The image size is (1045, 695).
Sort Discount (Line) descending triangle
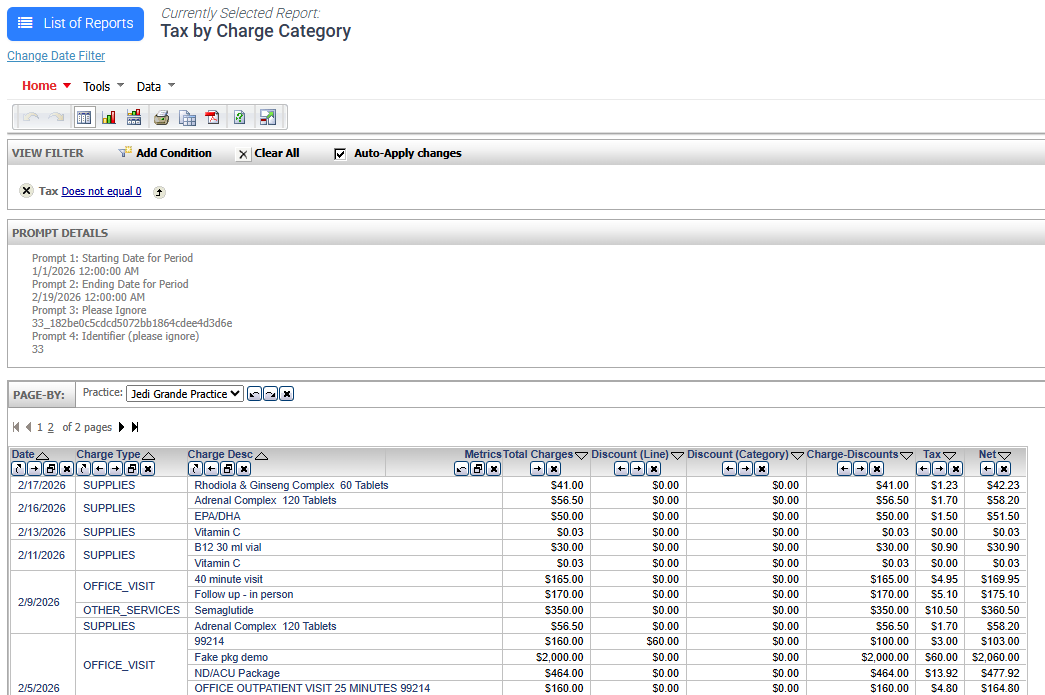tap(677, 456)
